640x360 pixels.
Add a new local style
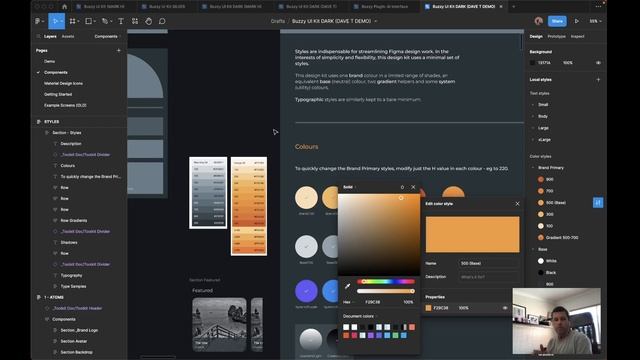598,80
